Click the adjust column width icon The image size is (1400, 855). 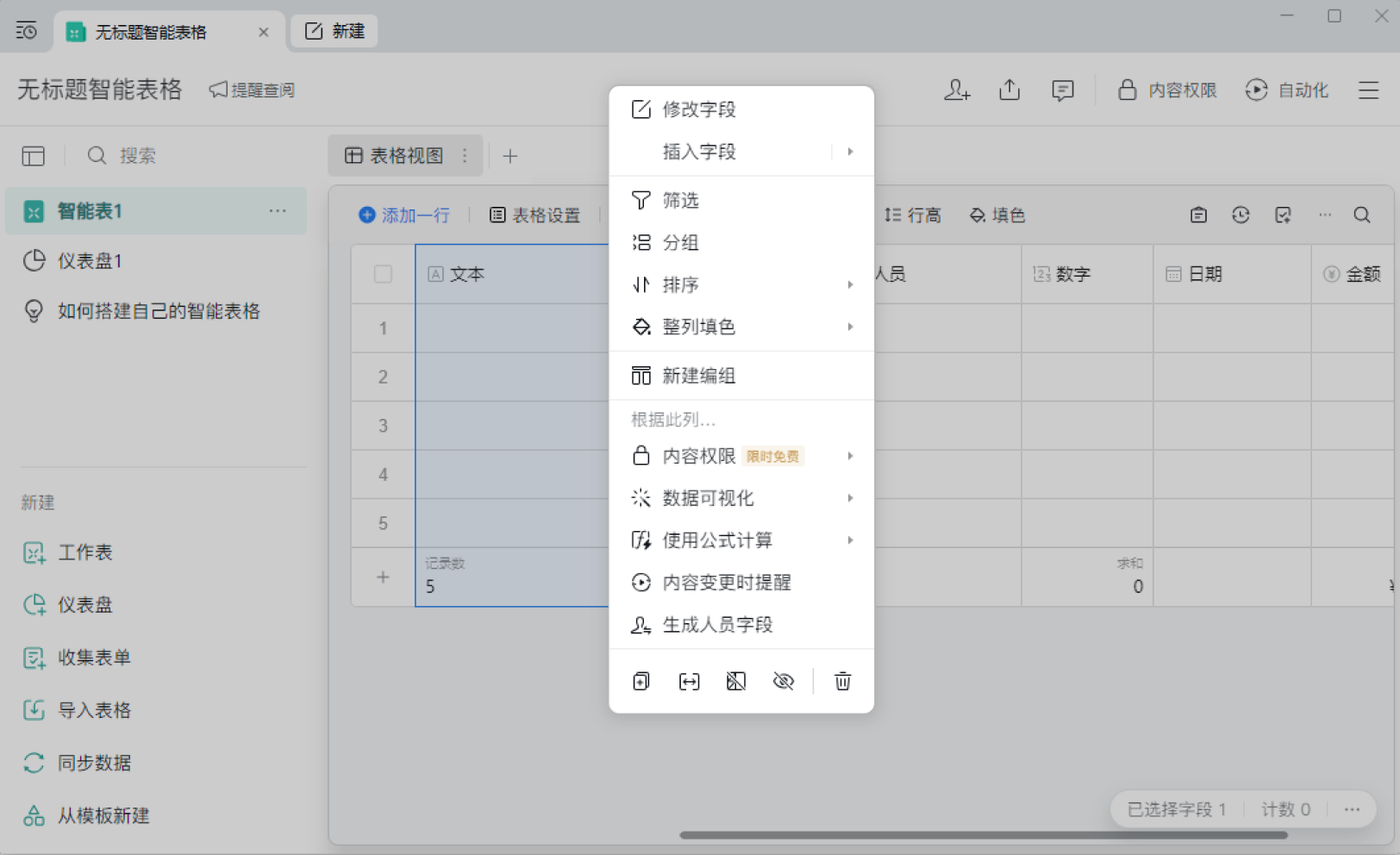coord(689,681)
